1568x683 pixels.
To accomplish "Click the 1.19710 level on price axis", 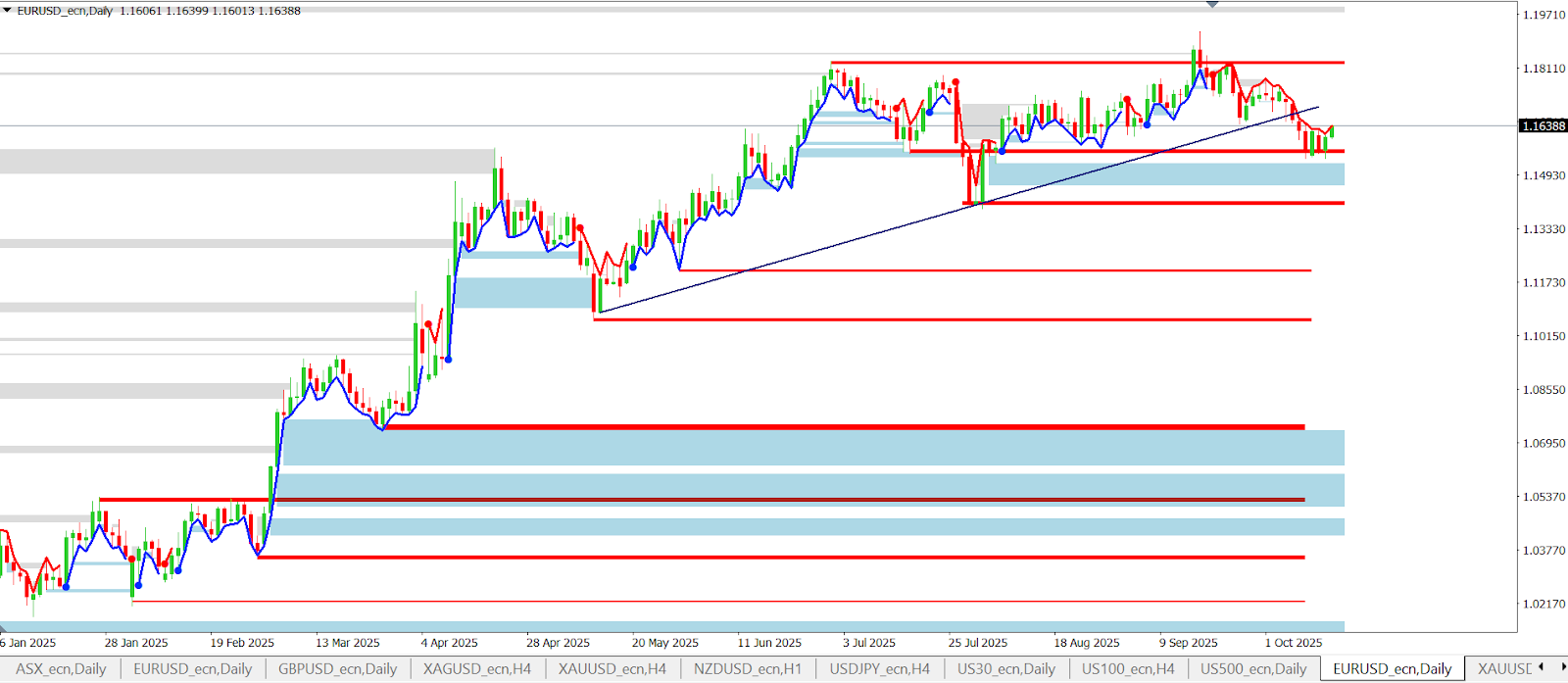I will tap(1543, 15).
